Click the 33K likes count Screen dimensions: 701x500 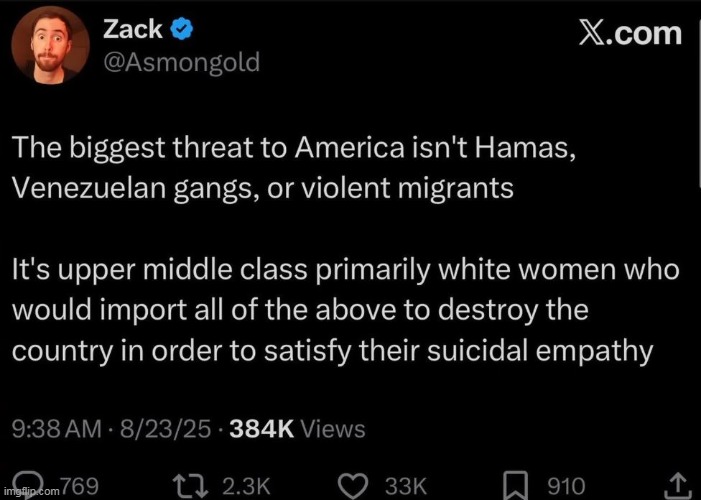pos(406,487)
